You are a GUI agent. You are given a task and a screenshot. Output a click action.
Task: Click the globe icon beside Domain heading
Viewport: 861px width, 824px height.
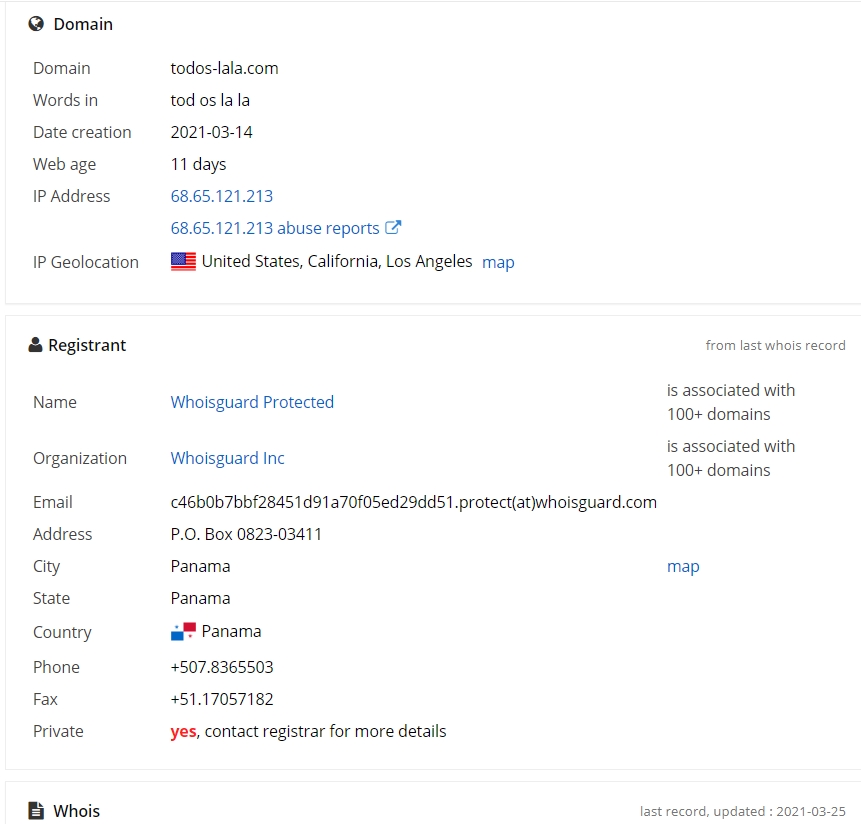point(36,24)
